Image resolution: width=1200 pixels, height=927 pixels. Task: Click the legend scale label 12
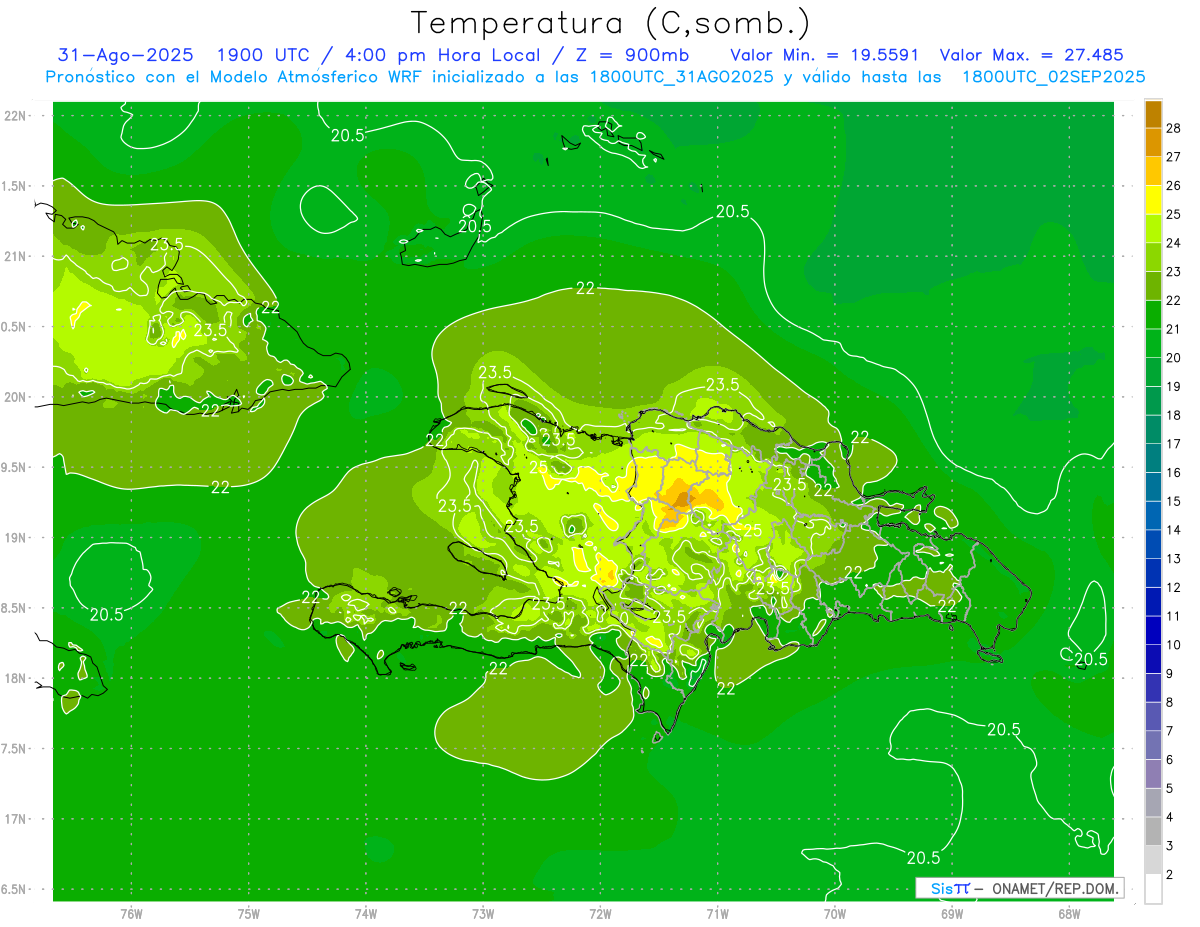pos(1174,587)
